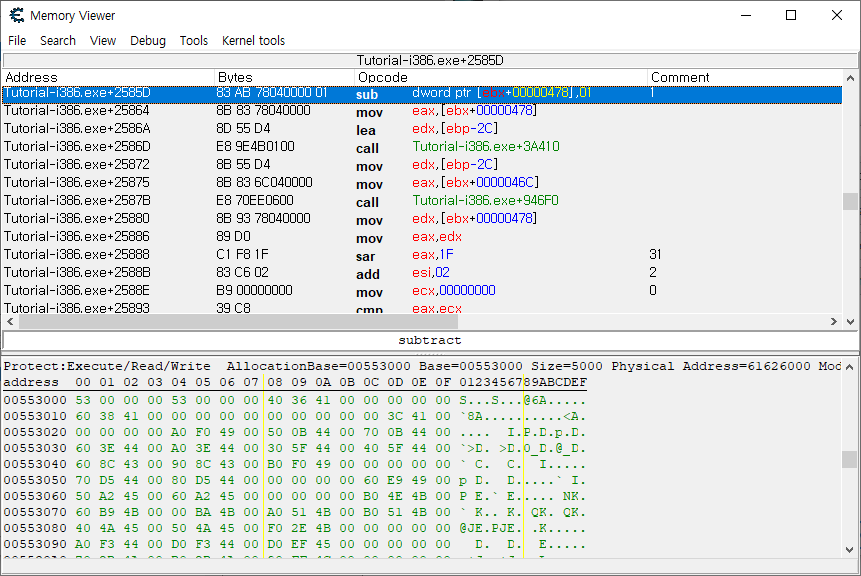The height and width of the screenshot is (576, 861).
Task: Open the Search menu
Action: pyautogui.click(x=58, y=41)
